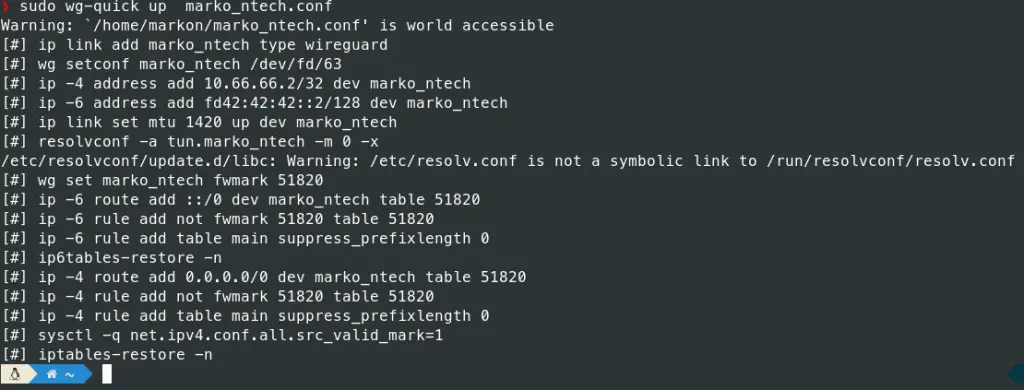Click the "iptables-restore -n" final output line

click(107, 355)
